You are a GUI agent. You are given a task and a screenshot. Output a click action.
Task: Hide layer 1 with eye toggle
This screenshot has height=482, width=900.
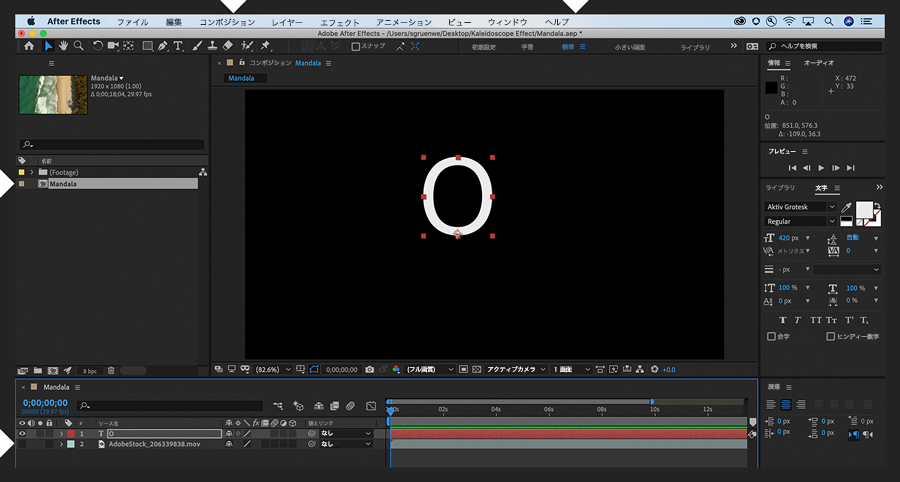(x=22, y=434)
